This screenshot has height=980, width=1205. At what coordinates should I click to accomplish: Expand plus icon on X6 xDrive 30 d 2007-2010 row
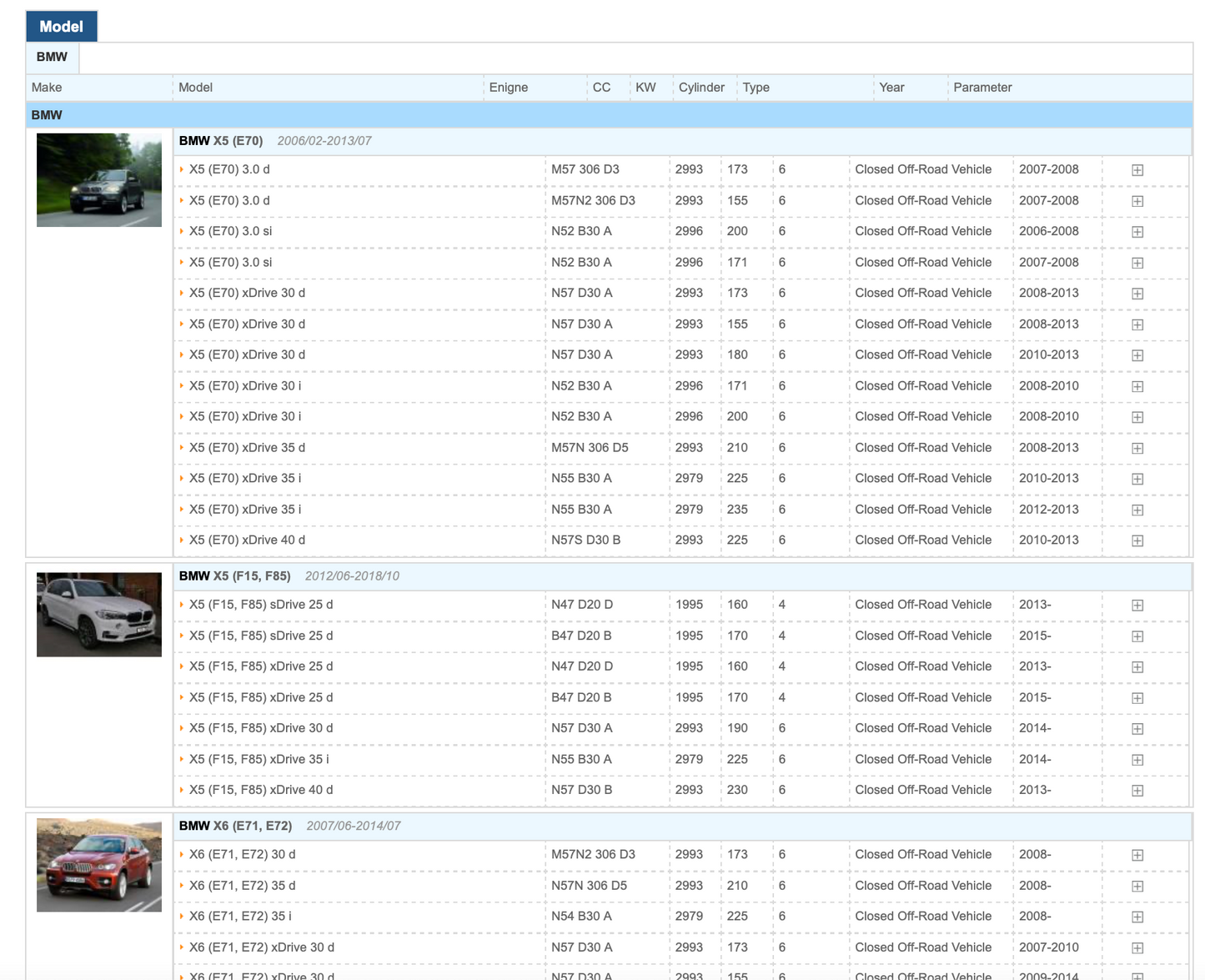1137,947
